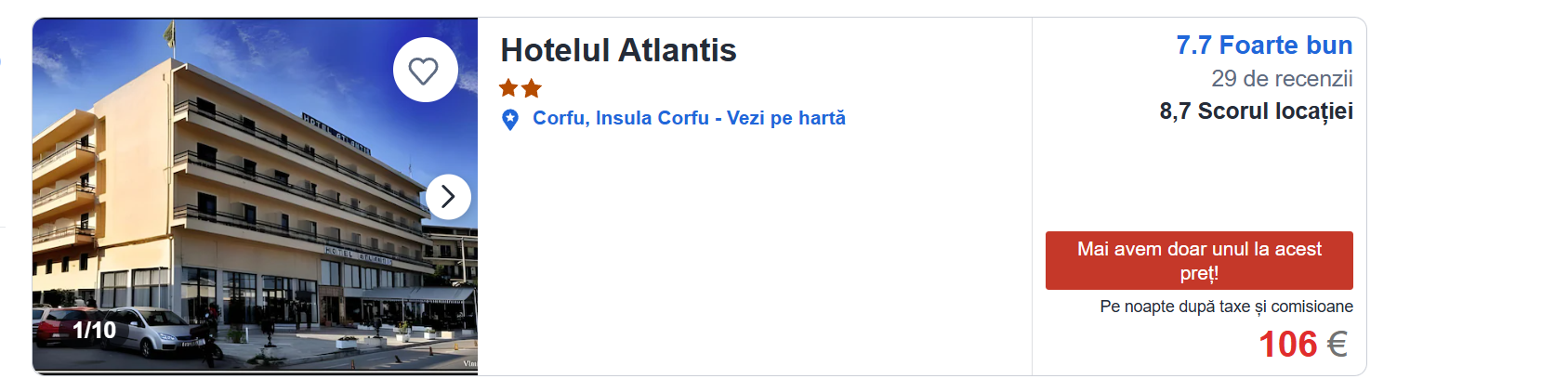Viewport: 1568px width, 392px height.
Task: Click the second orange star rating
Action: point(532,88)
